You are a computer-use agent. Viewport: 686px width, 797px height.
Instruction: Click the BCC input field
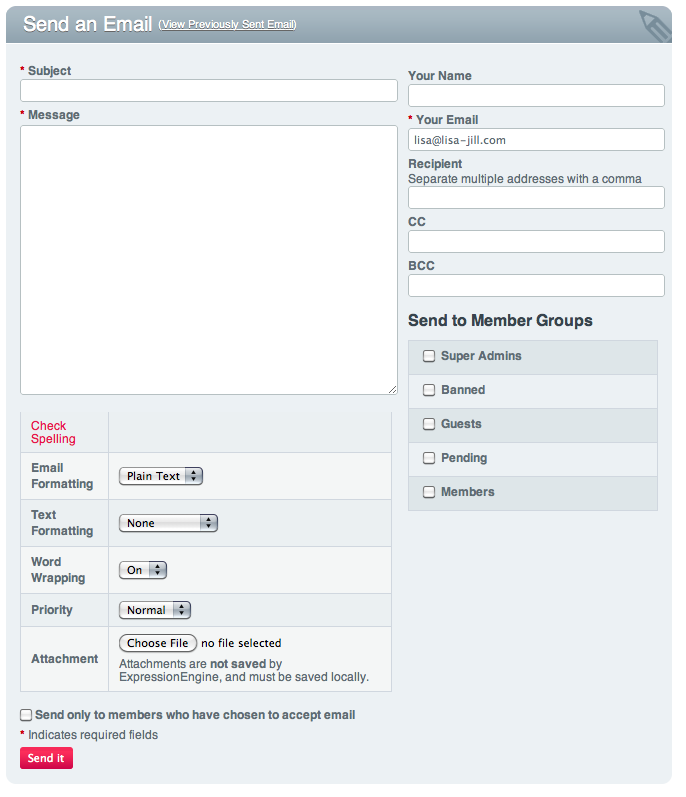536,286
